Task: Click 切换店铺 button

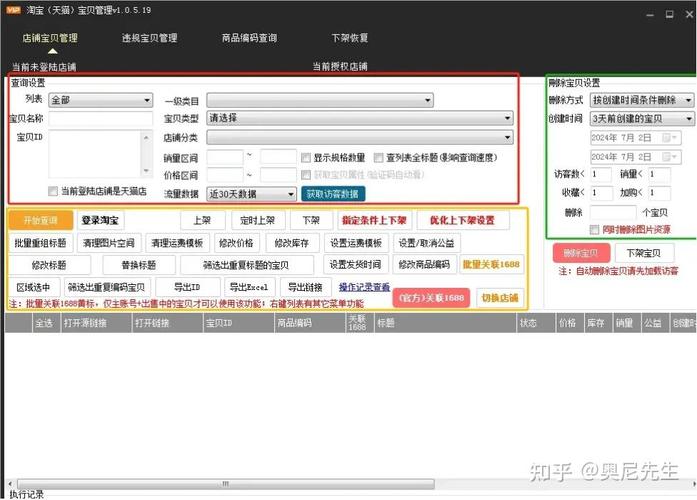Action: point(501,298)
